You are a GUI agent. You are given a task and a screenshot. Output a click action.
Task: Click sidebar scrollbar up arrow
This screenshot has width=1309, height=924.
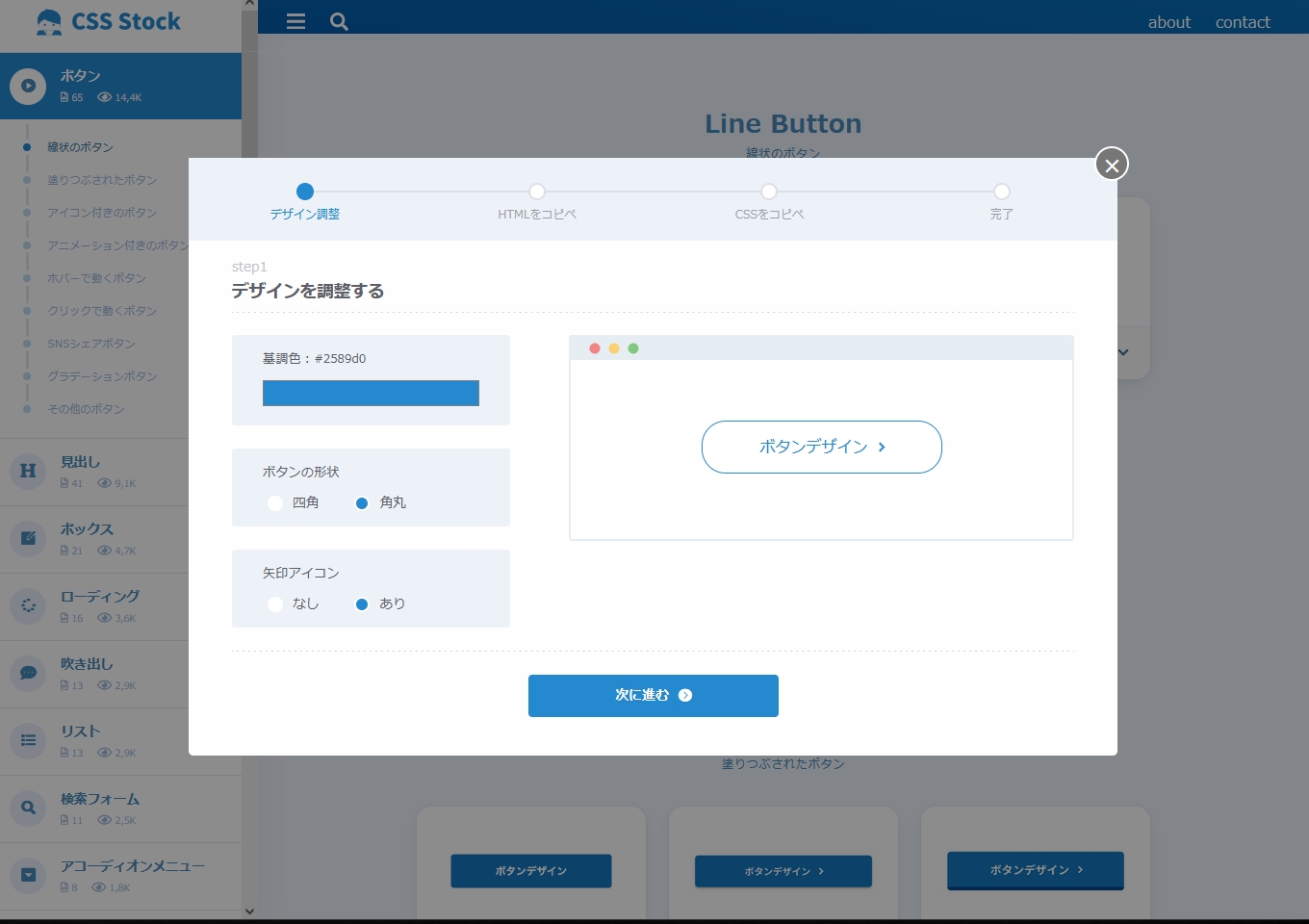click(249, 5)
